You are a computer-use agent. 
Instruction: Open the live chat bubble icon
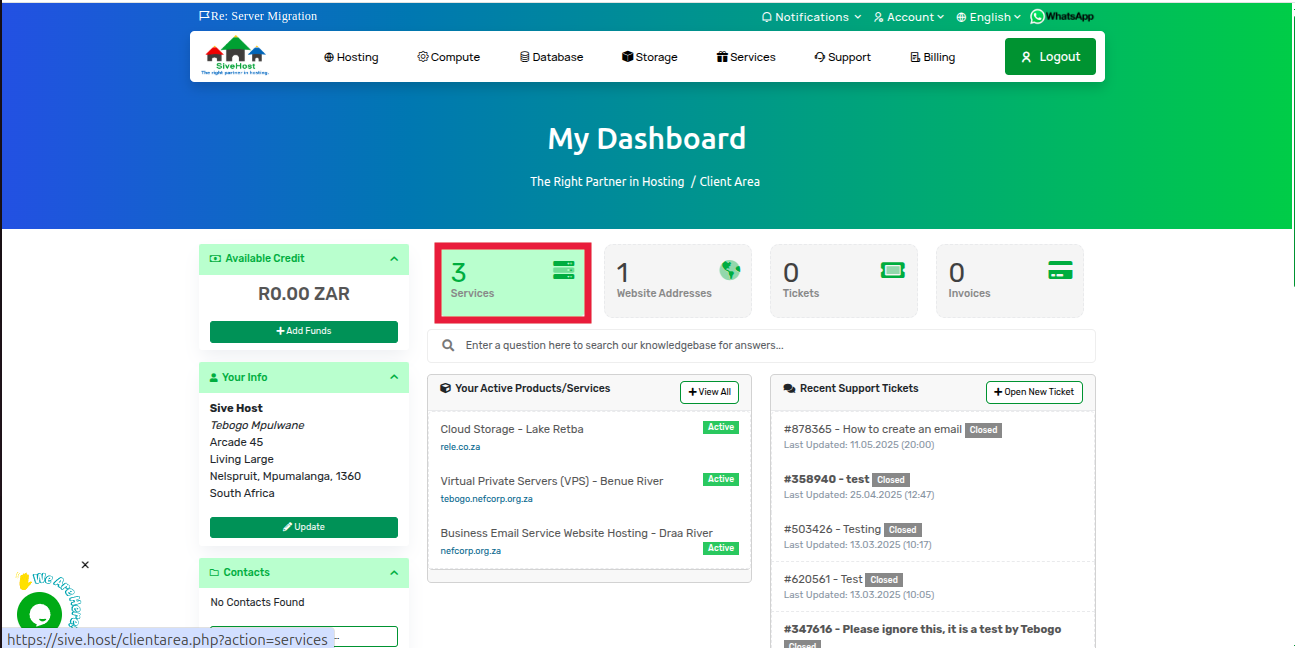(x=40, y=614)
